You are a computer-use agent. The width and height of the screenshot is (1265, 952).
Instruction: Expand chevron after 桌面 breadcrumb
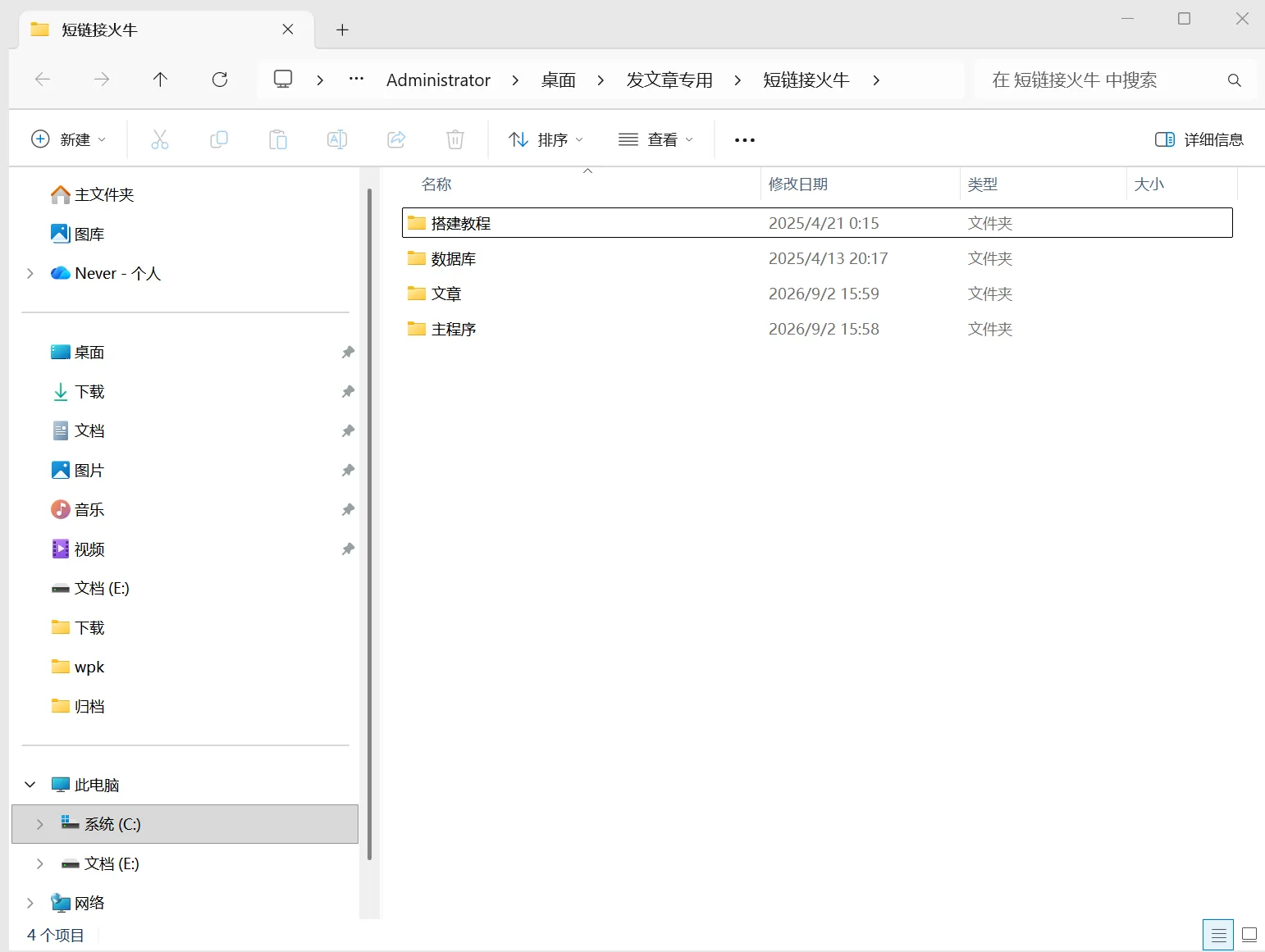601,80
